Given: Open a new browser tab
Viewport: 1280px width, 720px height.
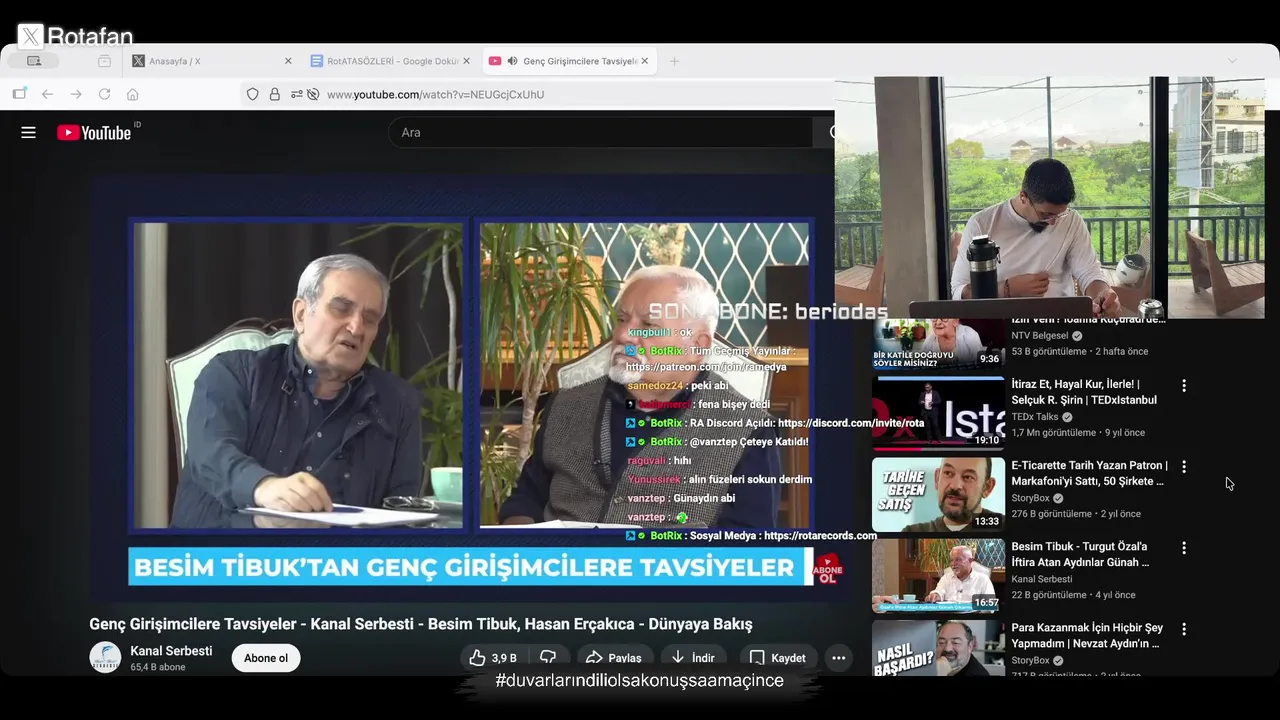Looking at the screenshot, I should (674, 61).
